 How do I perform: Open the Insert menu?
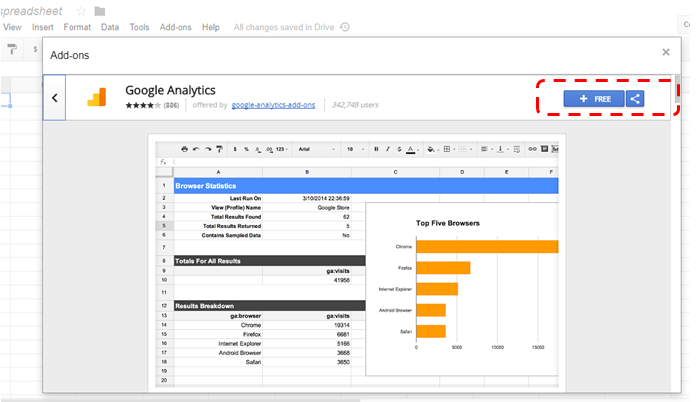tap(43, 27)
